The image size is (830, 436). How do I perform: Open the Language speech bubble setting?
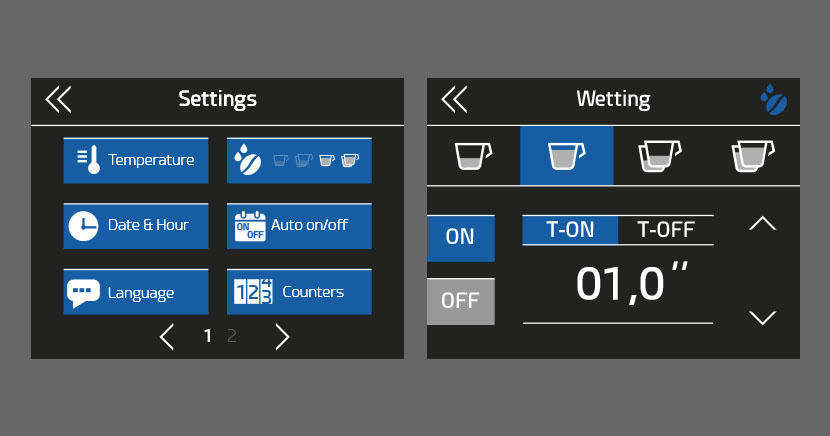[136, 292]
